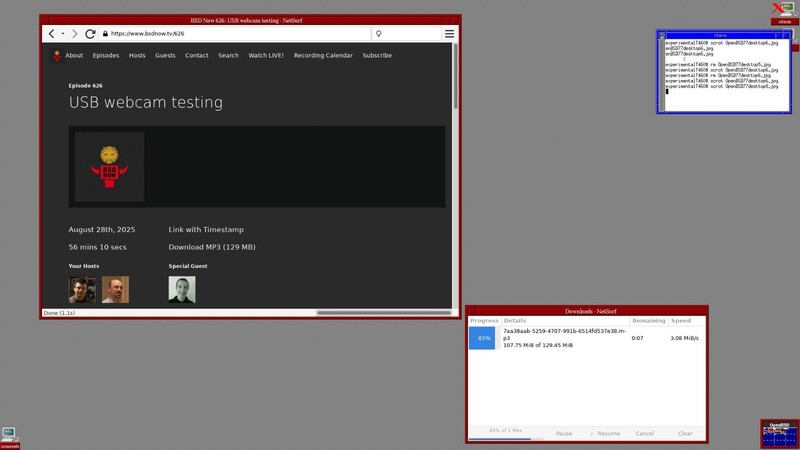Go forward using the NetSurf forward arrow
The image size is (800, 450).
coord(74,34)
